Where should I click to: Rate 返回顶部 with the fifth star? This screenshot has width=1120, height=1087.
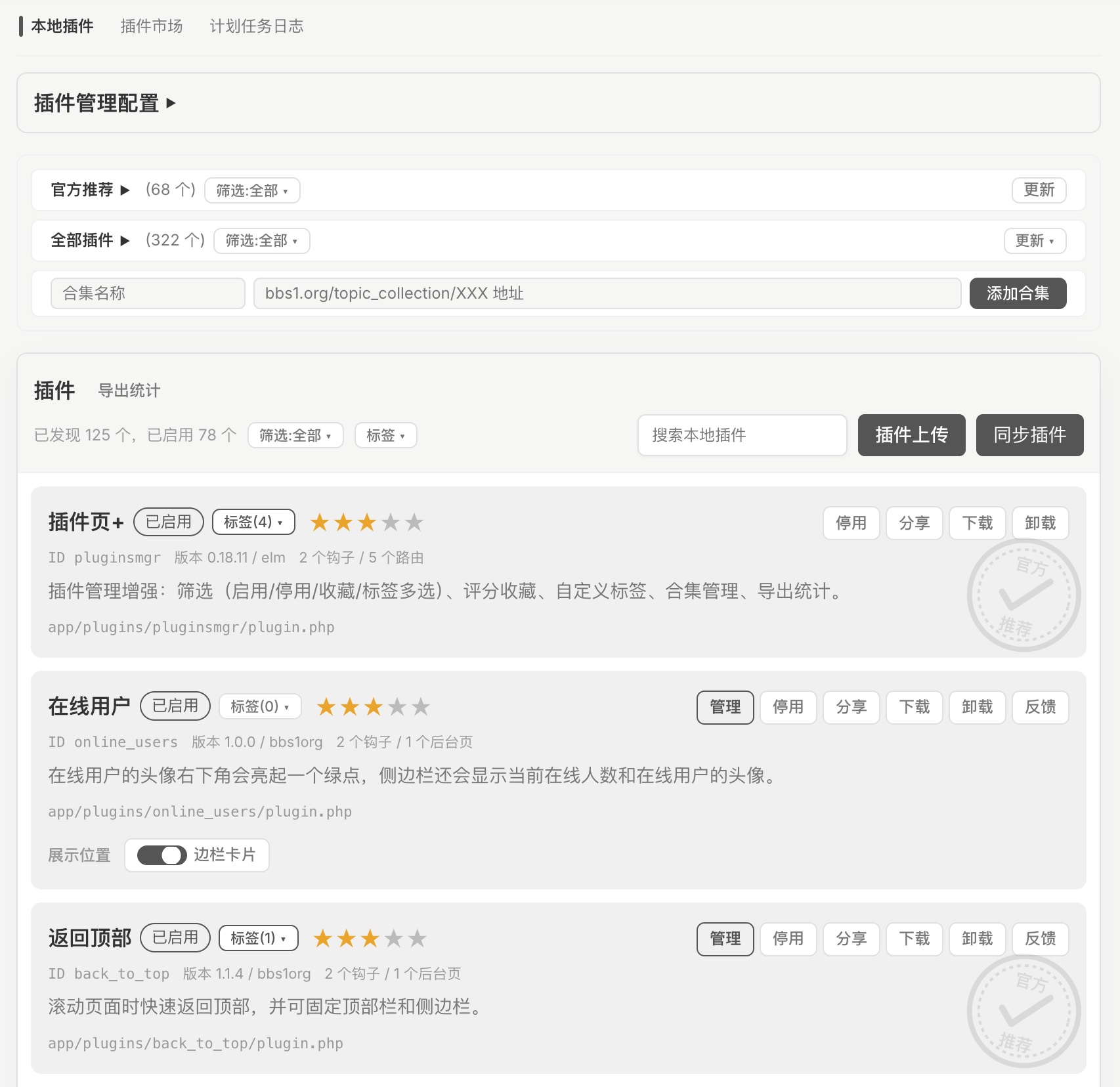418,939
